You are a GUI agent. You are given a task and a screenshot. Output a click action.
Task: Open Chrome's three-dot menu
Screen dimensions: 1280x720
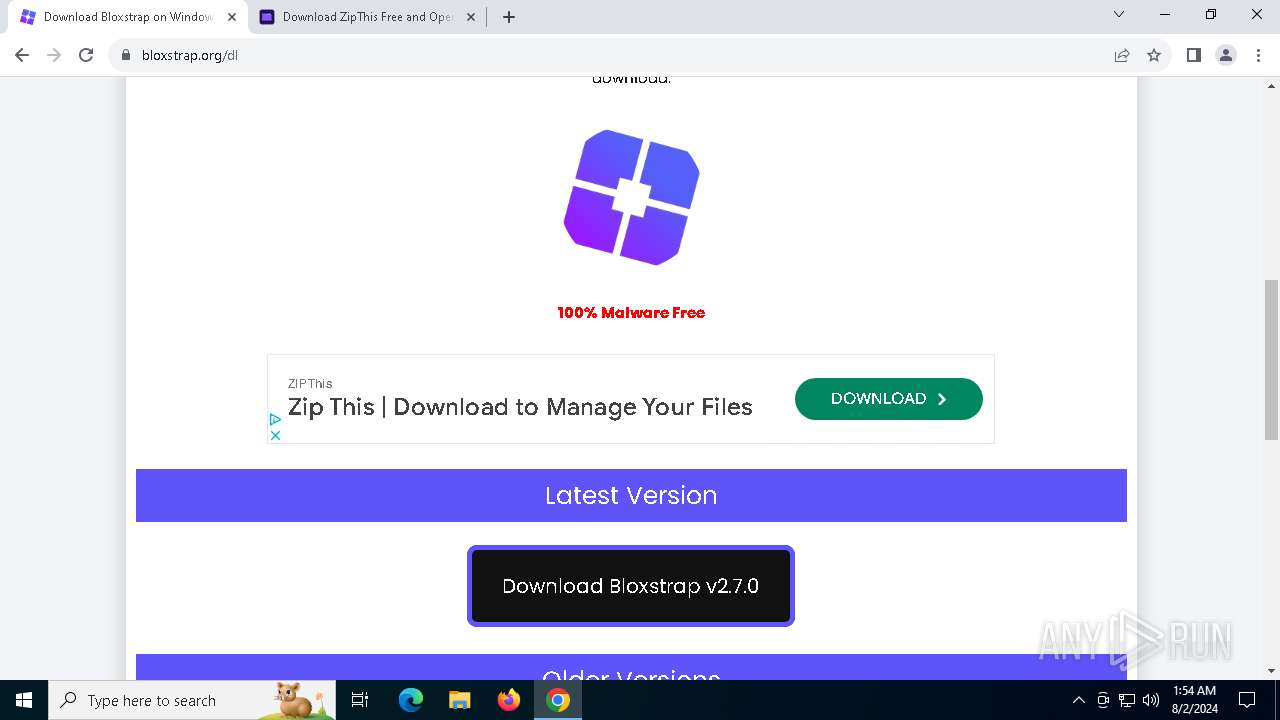coord(1258,55)
